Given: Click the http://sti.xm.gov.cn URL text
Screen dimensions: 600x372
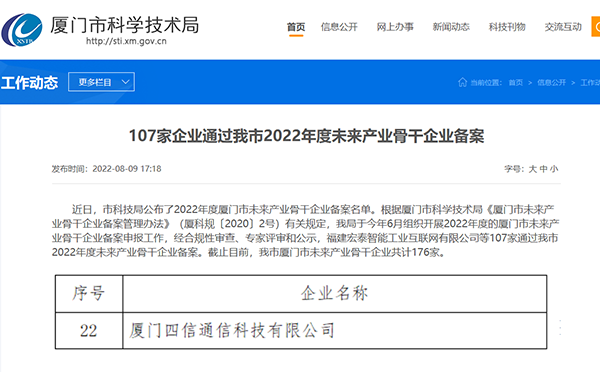Looking at the screenshot, I should 126,41.
